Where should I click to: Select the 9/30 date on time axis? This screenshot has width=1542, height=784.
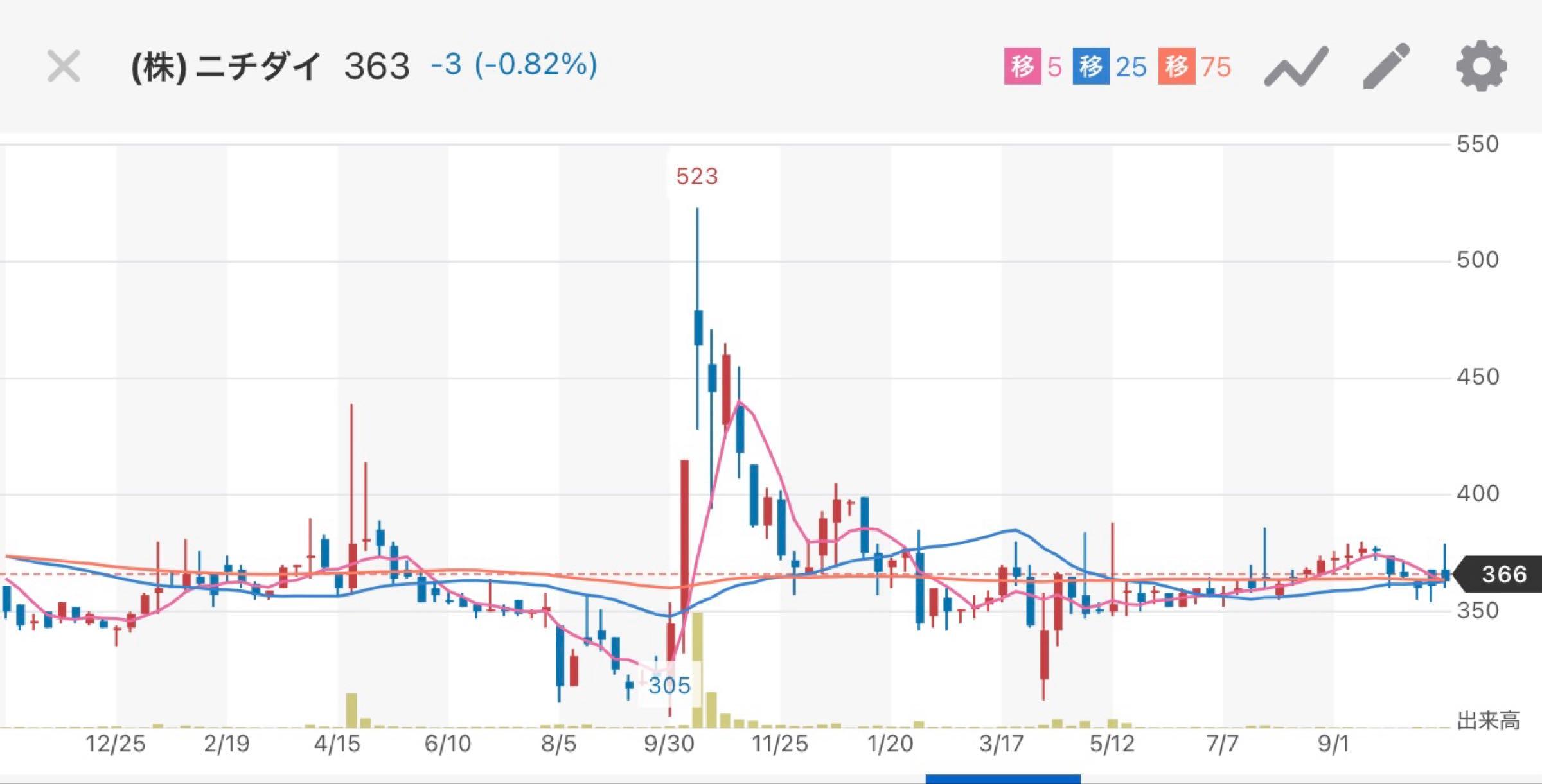[x=669, y=744]
